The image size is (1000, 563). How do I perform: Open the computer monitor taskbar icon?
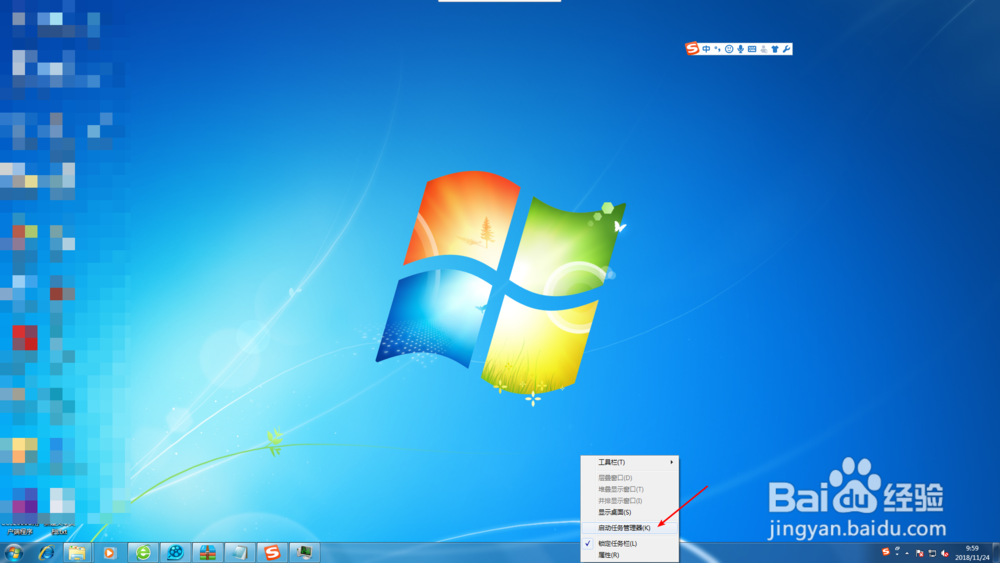pos(305,553)
